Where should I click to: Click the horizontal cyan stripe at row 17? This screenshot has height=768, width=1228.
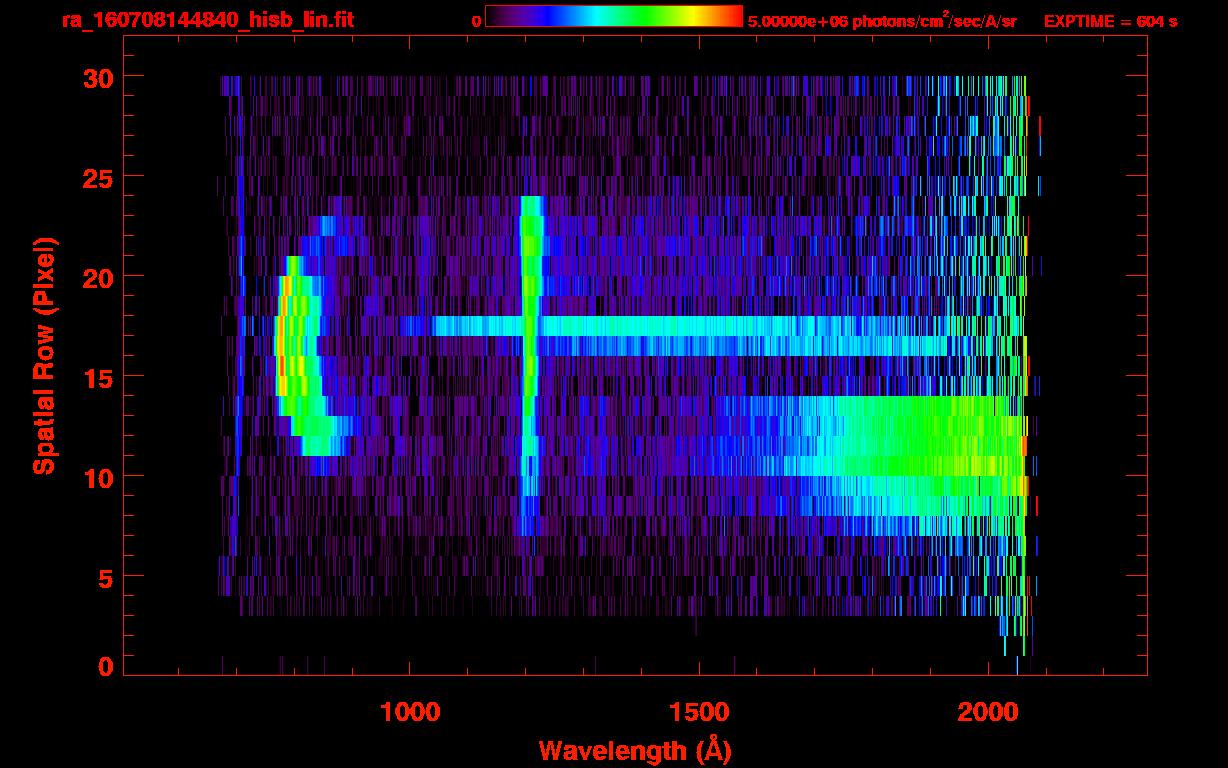tap(700, 327)
